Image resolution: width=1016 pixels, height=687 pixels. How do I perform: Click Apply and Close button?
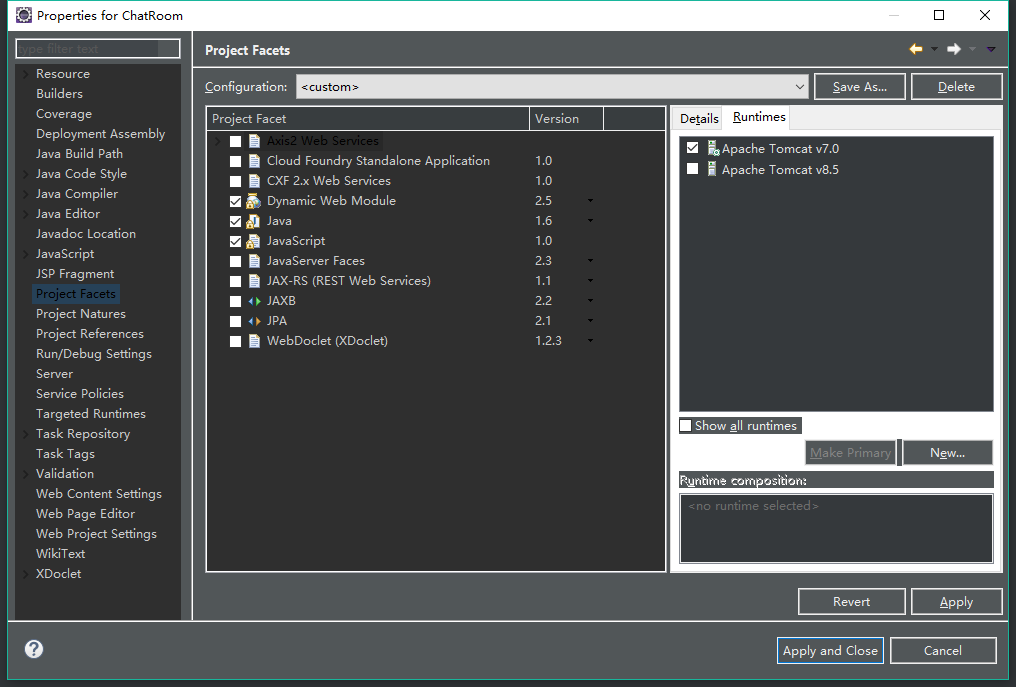830,651
